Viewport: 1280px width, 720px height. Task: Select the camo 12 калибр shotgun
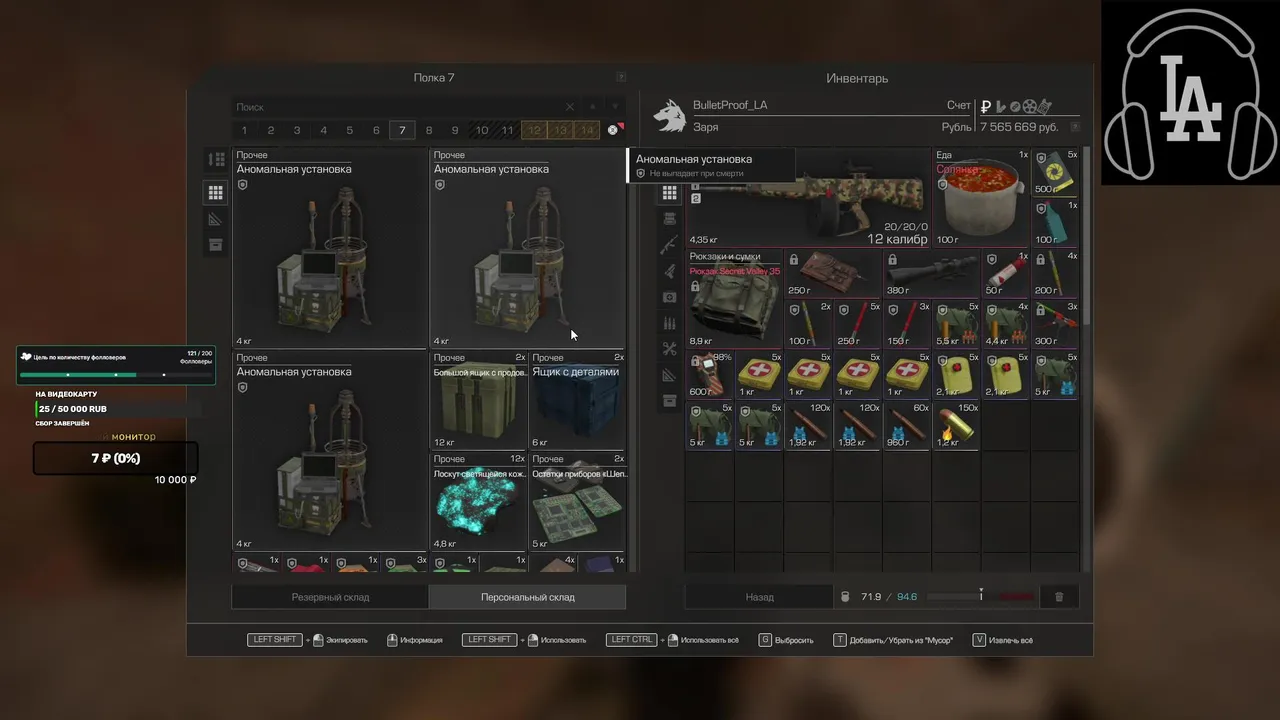809,198
